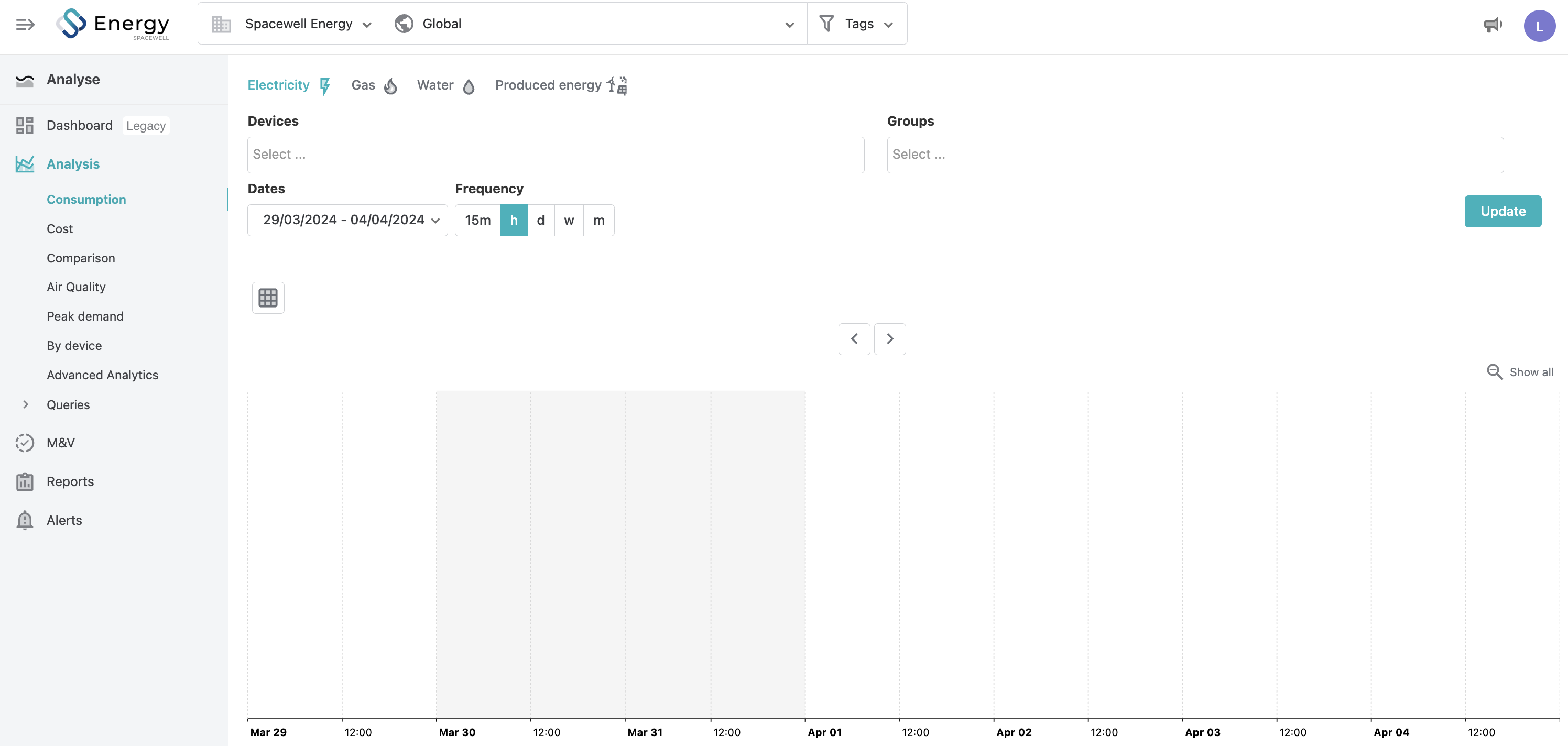Open Alerts section
Screen dimensions: 1568x746
click(64, 521)
